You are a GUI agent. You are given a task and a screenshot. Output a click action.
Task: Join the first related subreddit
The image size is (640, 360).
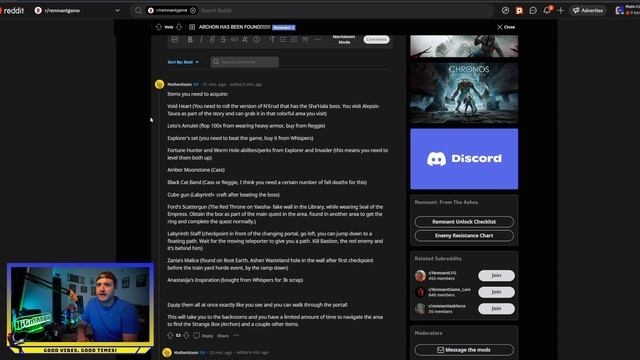[x=496, y=276]
